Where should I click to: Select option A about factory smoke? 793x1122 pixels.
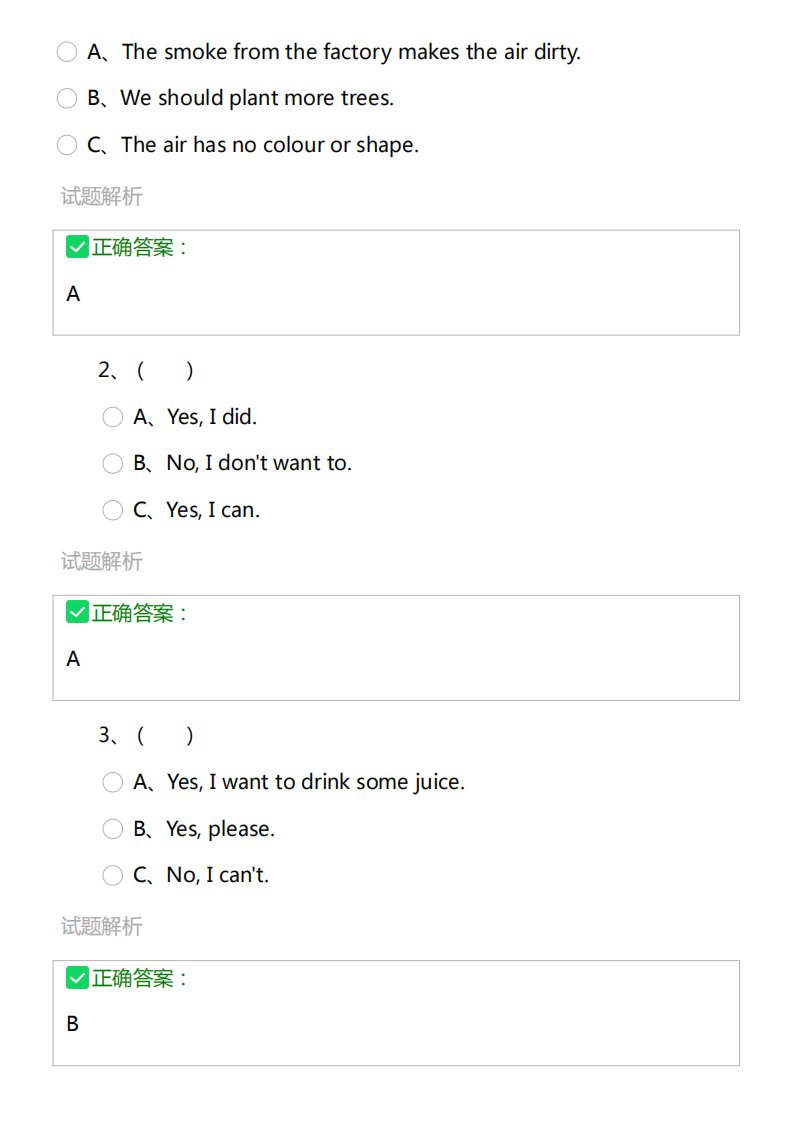click(67, 52)
